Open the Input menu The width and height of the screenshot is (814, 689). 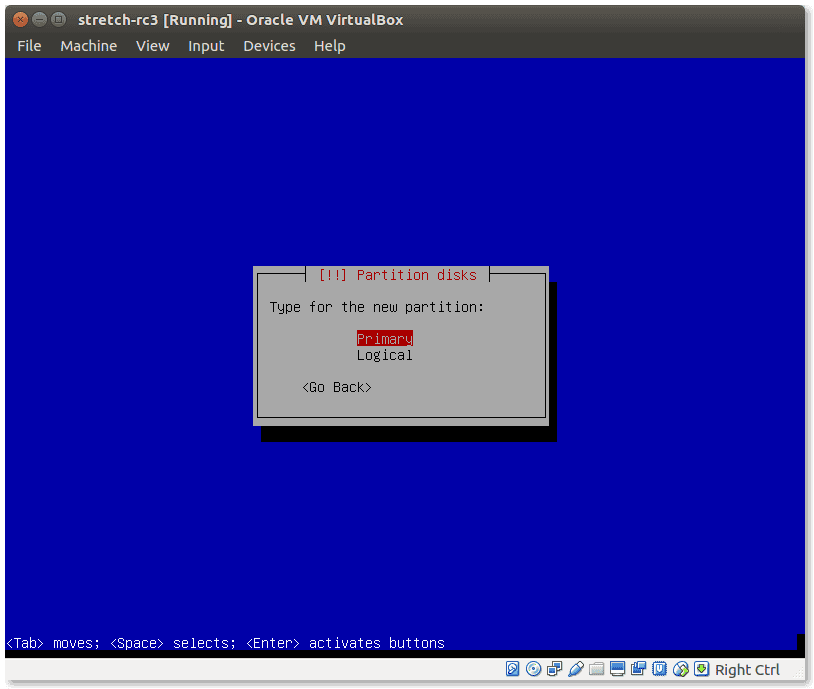[x=206, y=46]
